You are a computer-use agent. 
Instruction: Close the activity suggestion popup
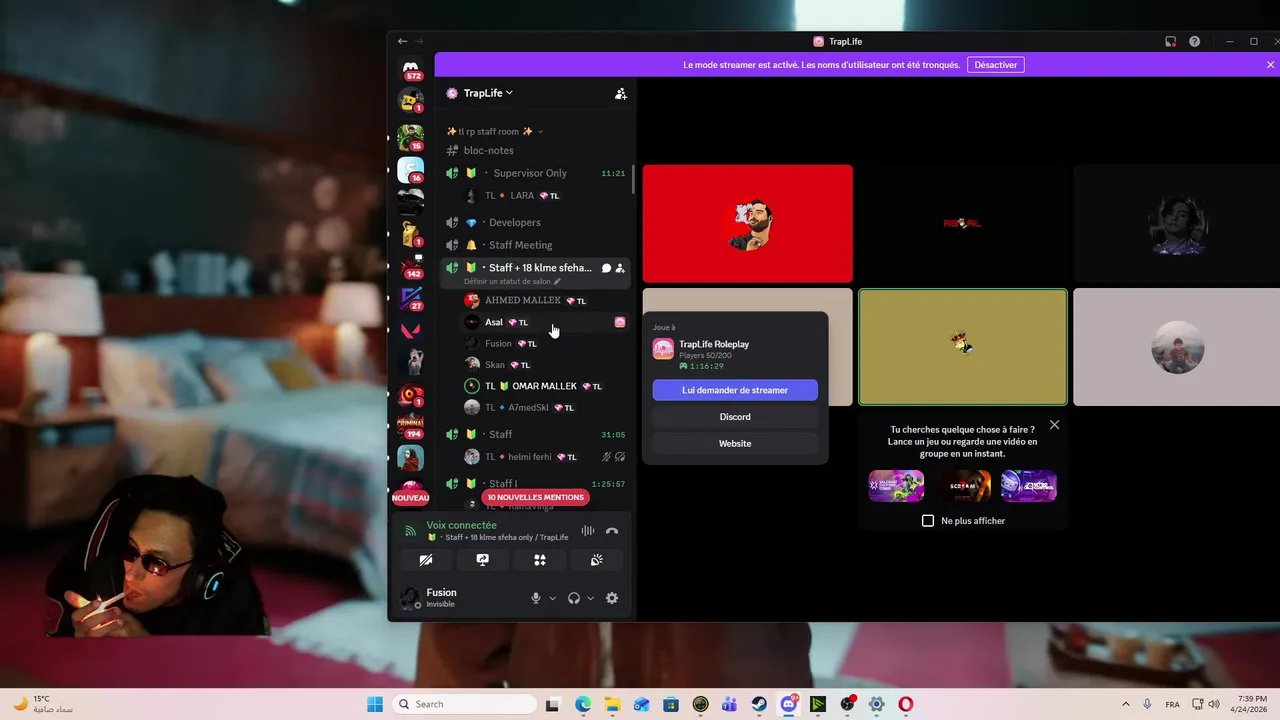click(1054, 425)
